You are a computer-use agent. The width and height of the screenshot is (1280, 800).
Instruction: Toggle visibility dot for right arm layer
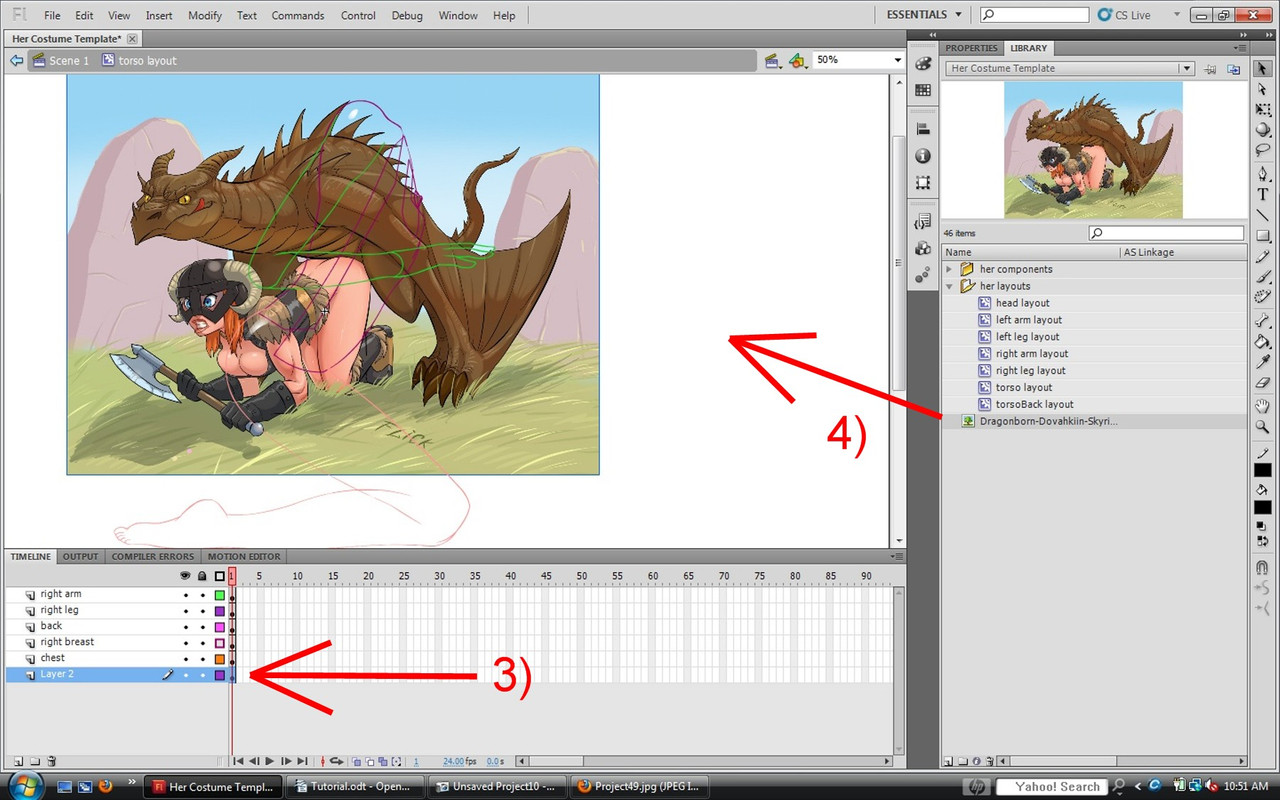pyautogui.click(x=185, y=594)
